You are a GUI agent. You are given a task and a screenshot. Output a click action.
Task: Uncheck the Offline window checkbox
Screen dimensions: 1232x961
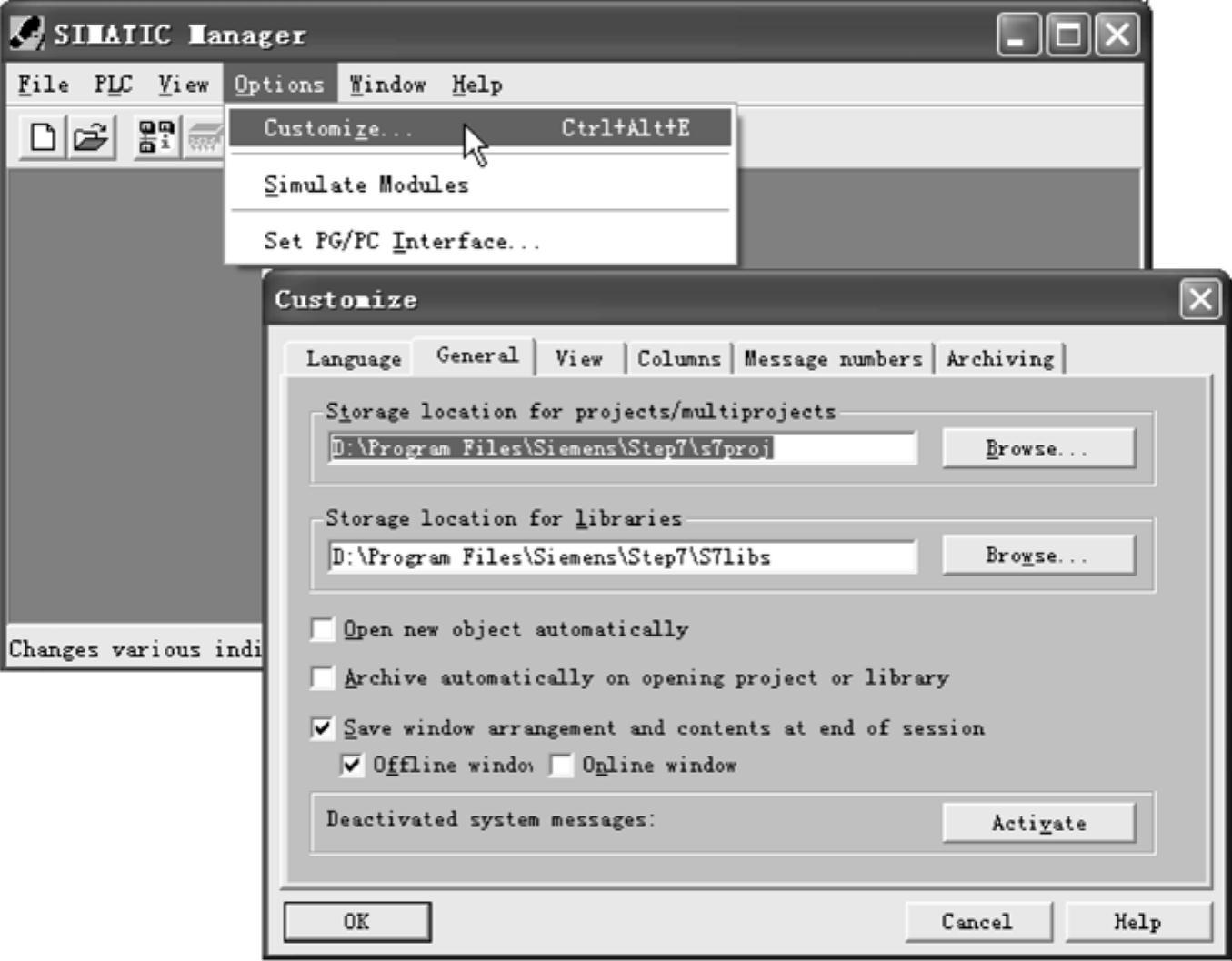point(352,765)
